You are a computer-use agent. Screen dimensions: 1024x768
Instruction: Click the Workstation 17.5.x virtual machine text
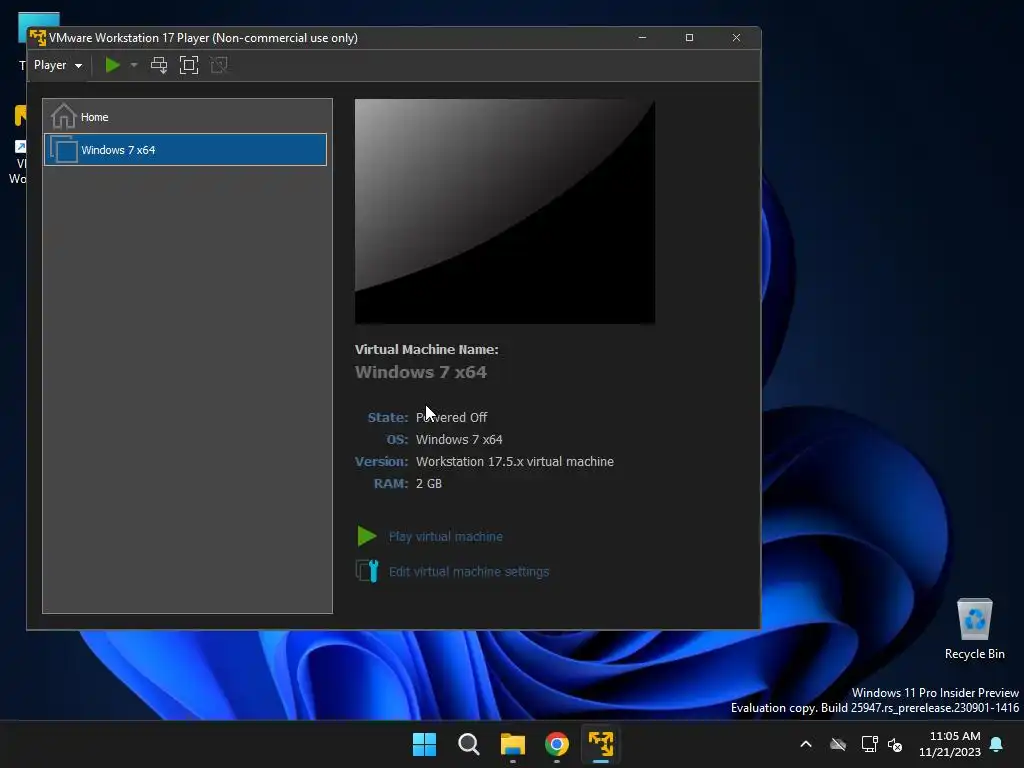(515, 462)
